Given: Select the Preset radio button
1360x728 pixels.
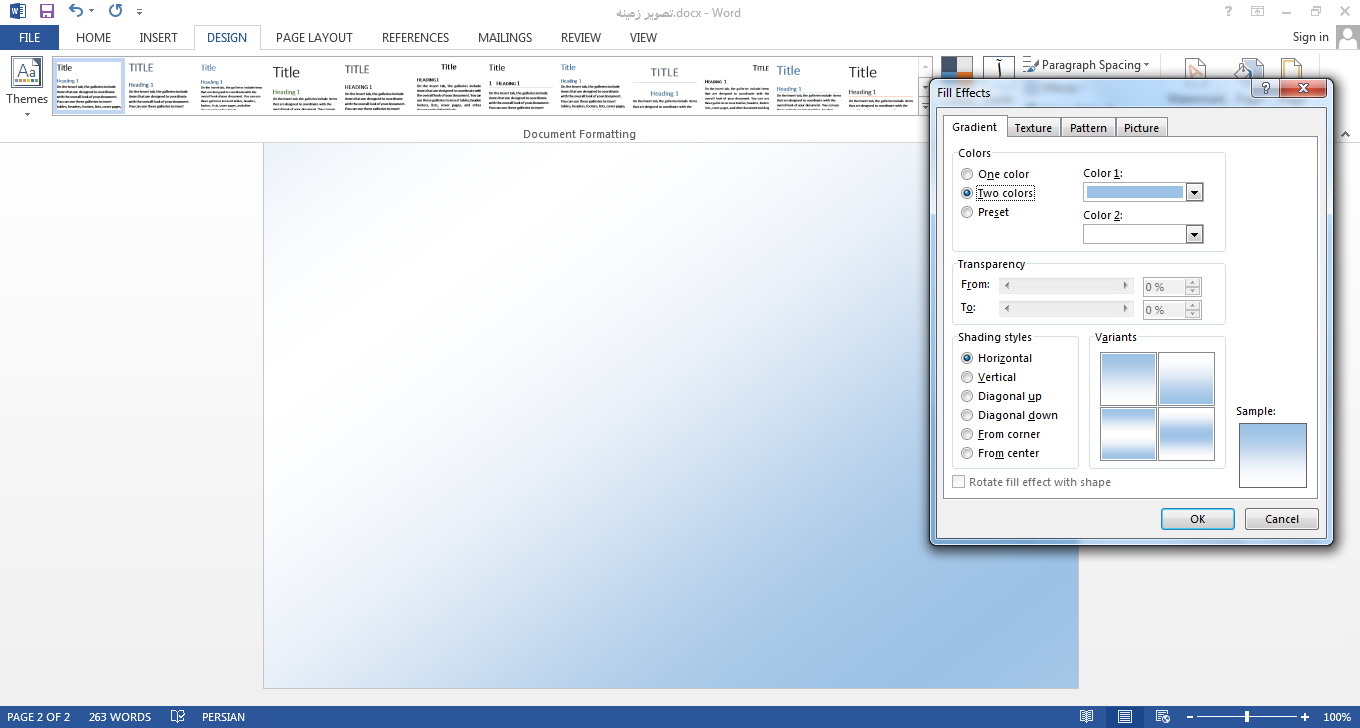Looking at the screenshot, I should tap(967, 212).
